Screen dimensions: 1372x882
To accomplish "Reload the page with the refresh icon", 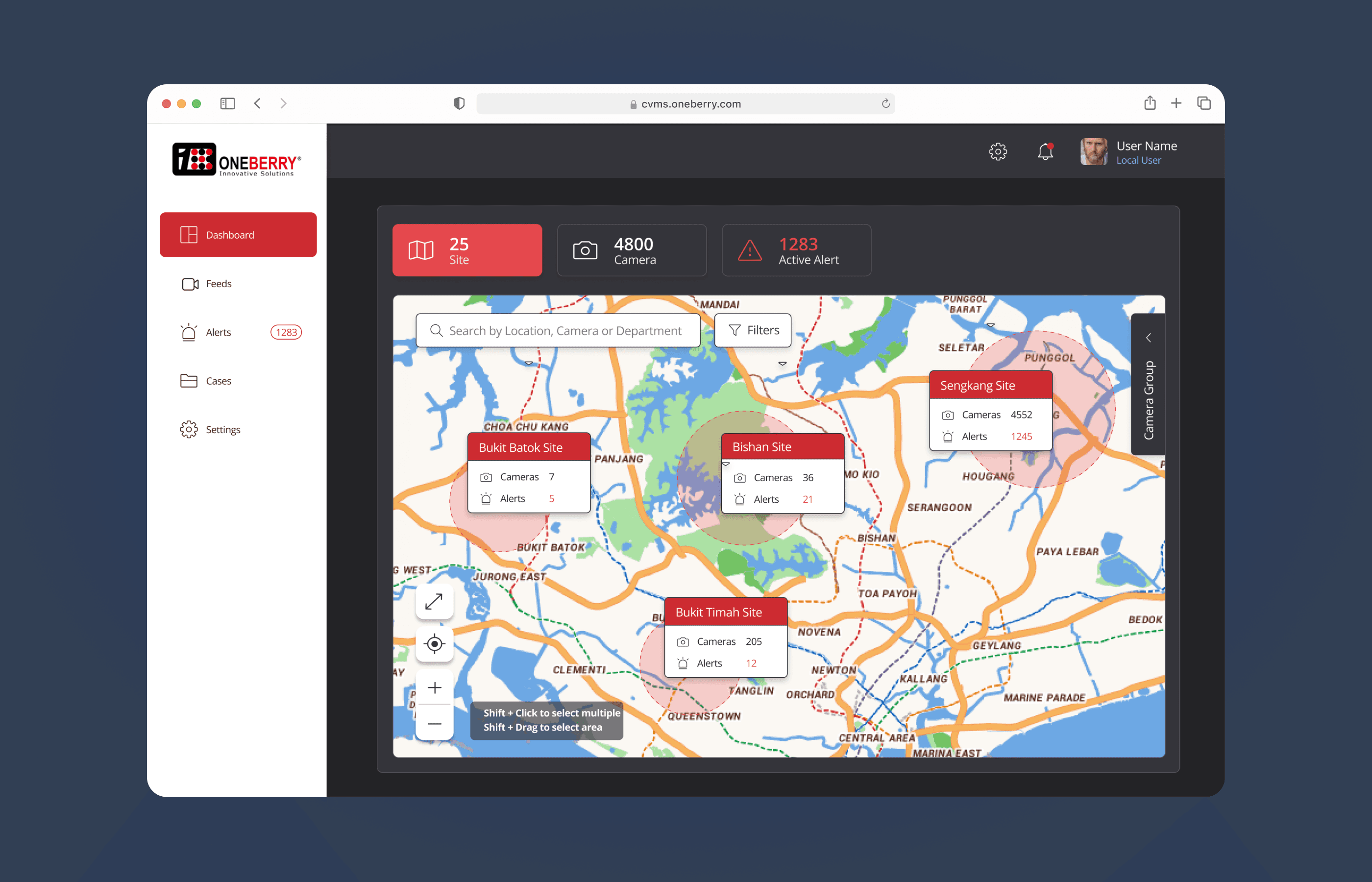I will 885,103.
